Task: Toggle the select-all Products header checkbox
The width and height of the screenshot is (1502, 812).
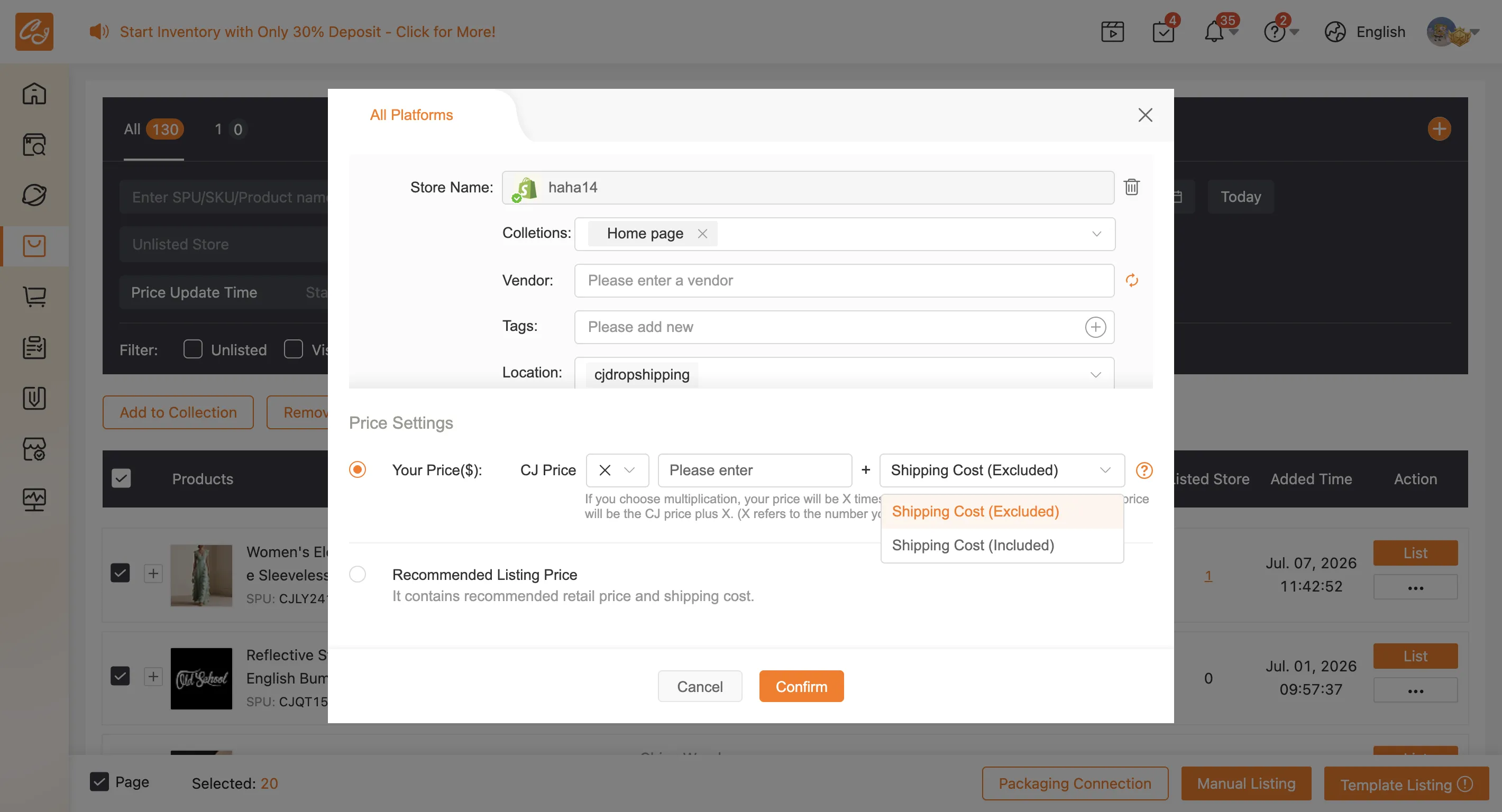Action: click(x=121, y=478)
